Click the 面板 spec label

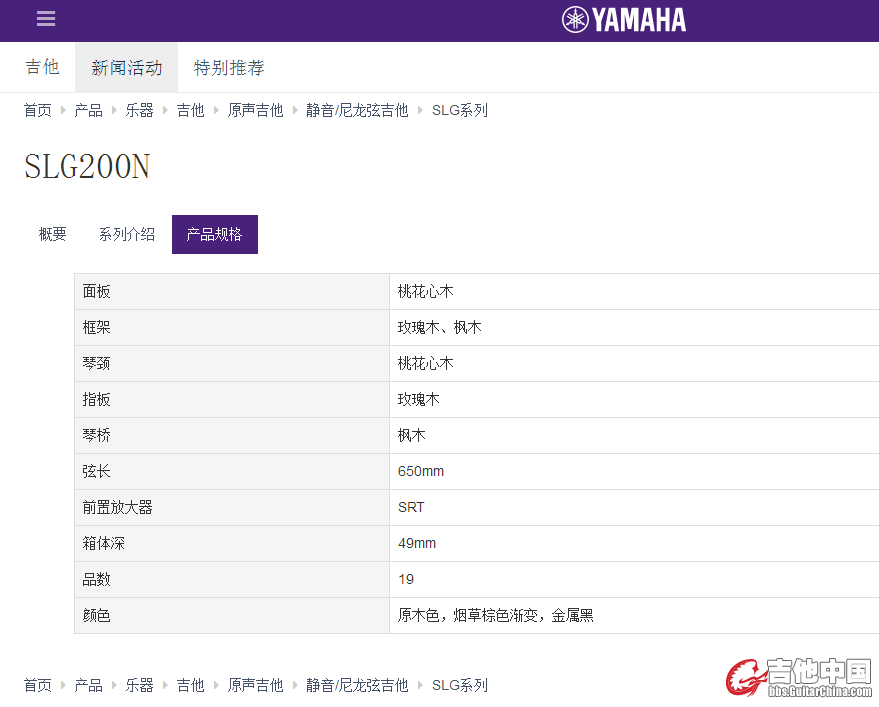point(96,292)
